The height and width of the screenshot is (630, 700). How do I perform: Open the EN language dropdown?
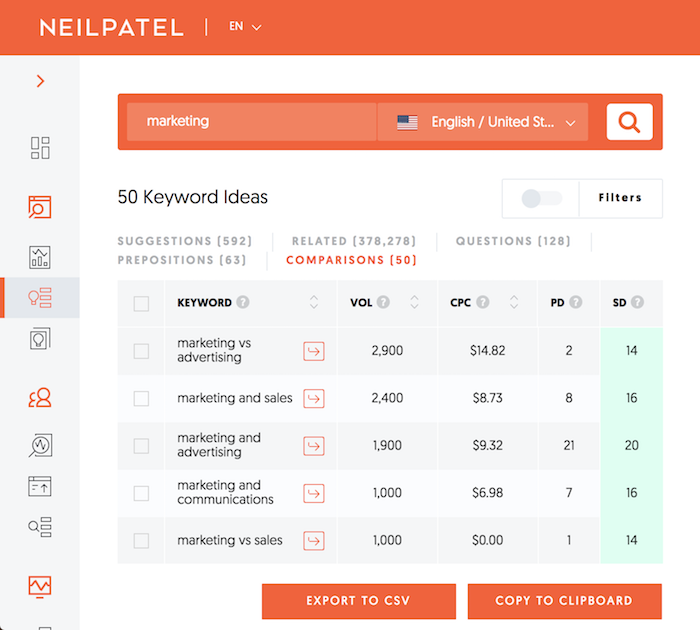click(245, 26)
